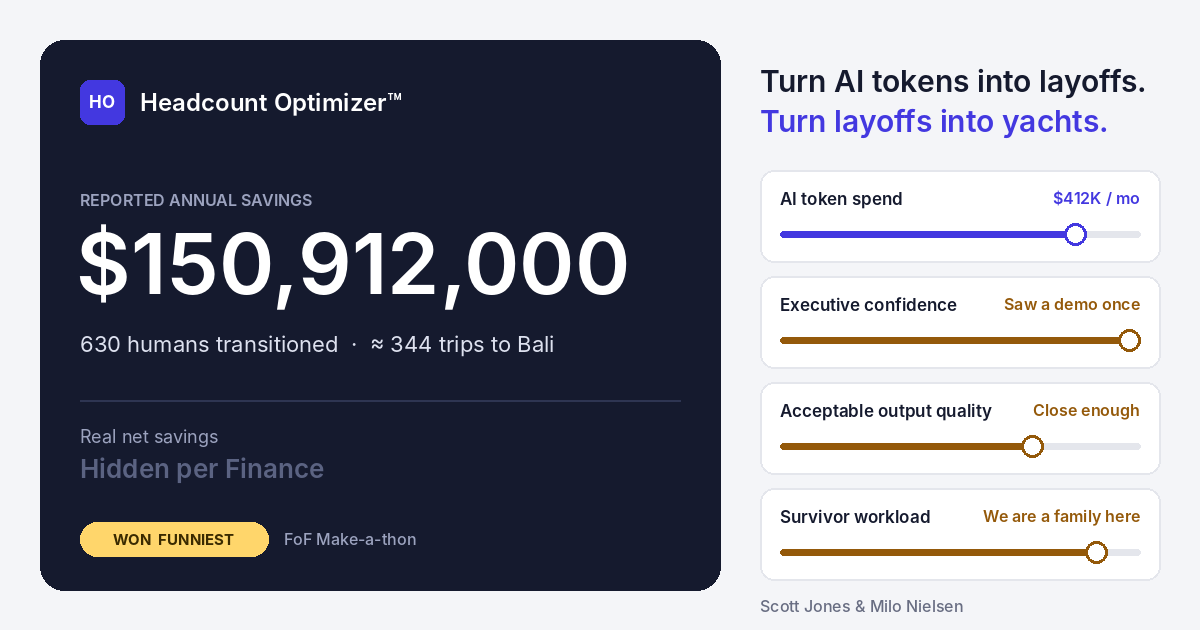Click the Acceptable output quality slider handle

click(1033, 446)
